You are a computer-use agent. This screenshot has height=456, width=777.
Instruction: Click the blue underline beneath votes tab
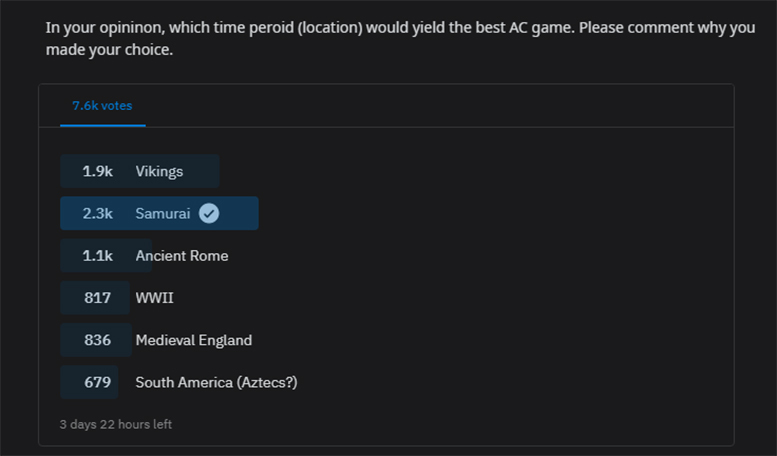[103, 125]
